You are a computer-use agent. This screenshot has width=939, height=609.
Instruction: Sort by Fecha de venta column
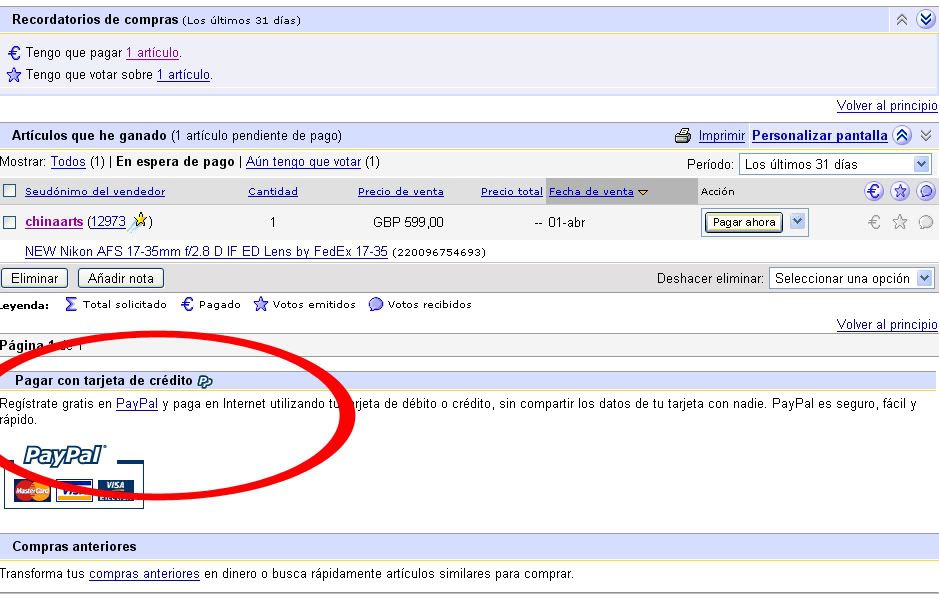[x=591, y=191]
